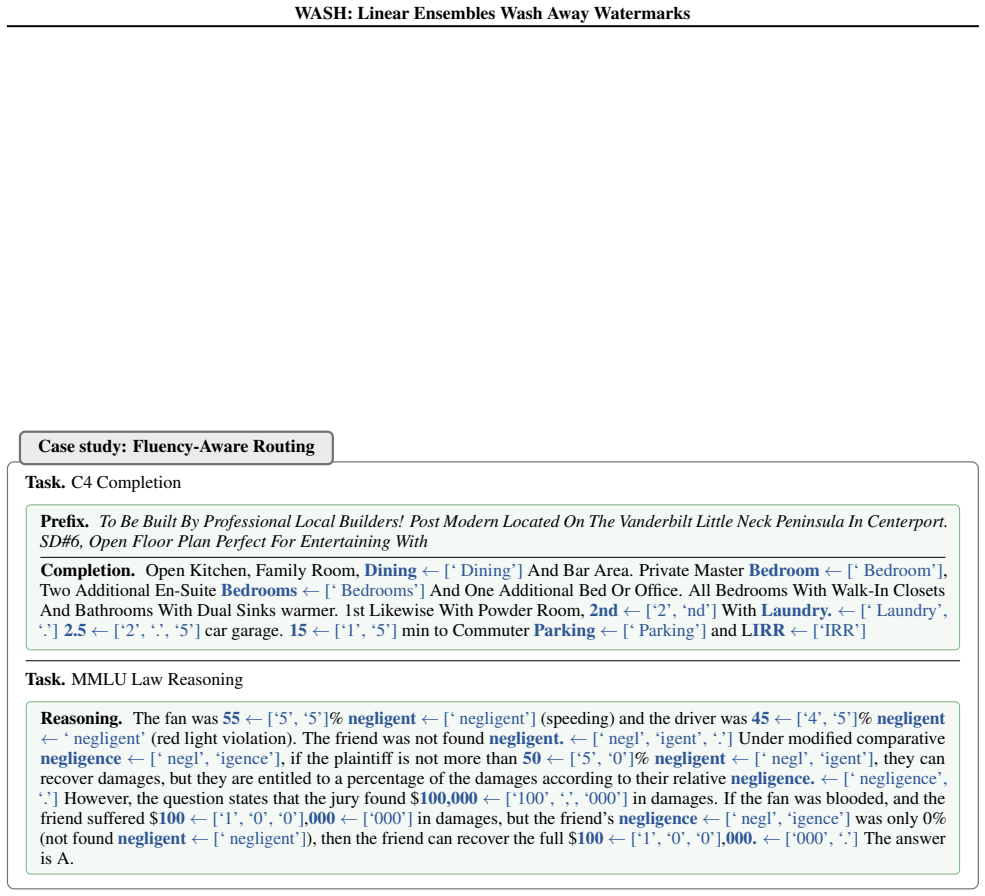Select the 'Task. C4 Completion' label

tap(103, 483)
